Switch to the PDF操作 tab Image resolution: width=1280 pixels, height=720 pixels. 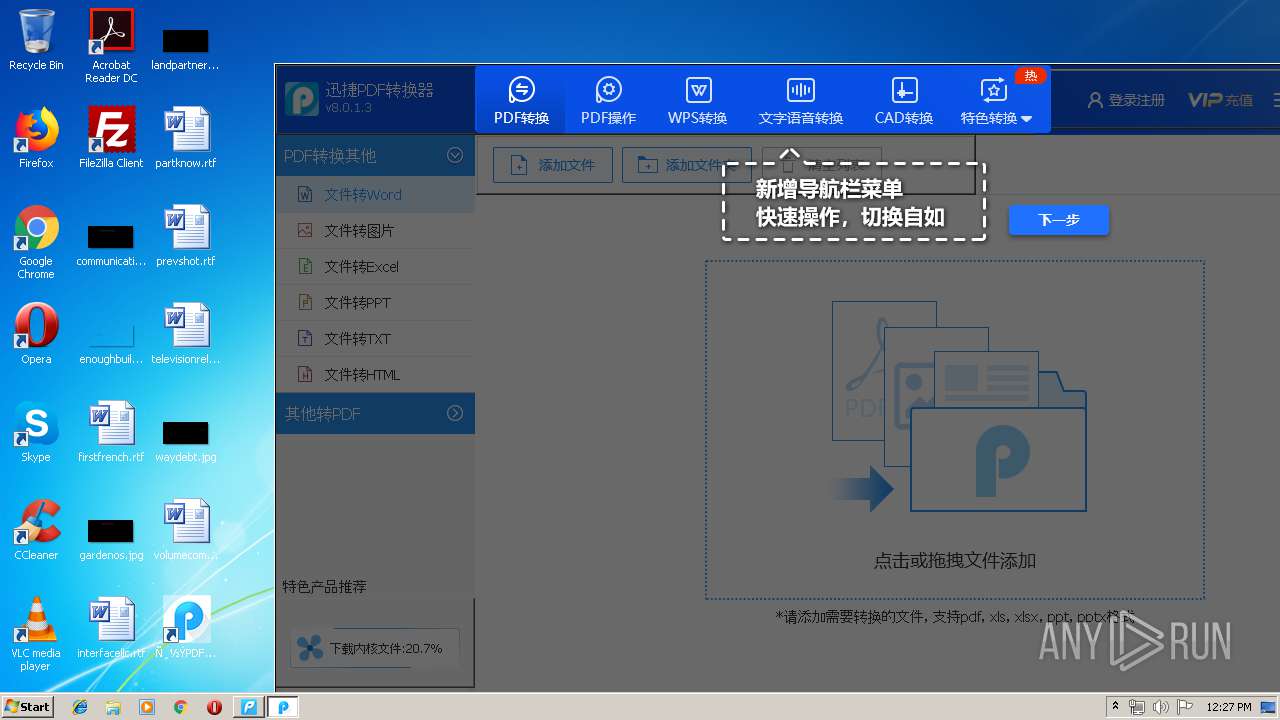coord(608,100)
